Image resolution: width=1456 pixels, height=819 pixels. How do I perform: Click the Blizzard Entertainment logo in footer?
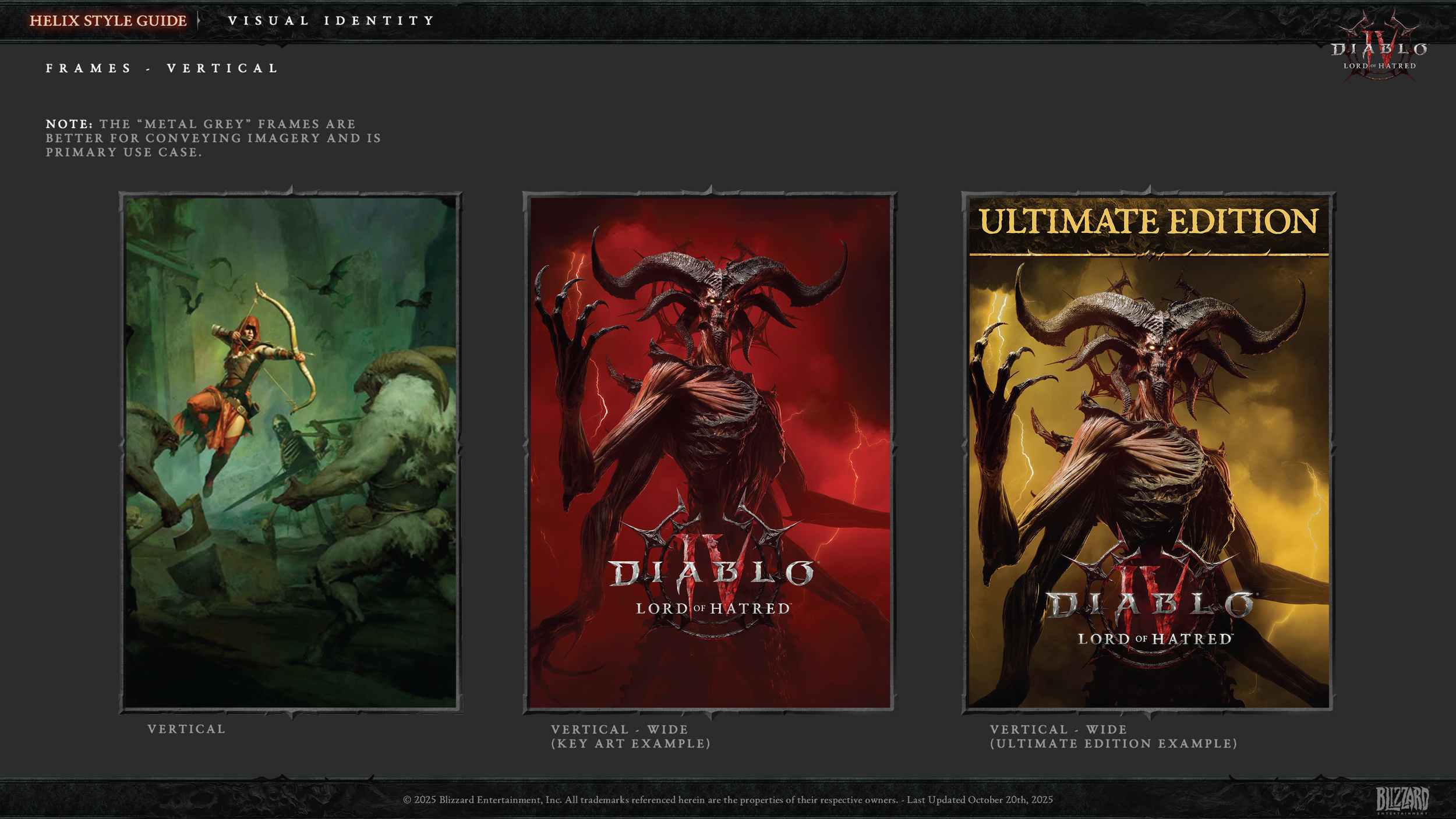(x=1402, y=799)
